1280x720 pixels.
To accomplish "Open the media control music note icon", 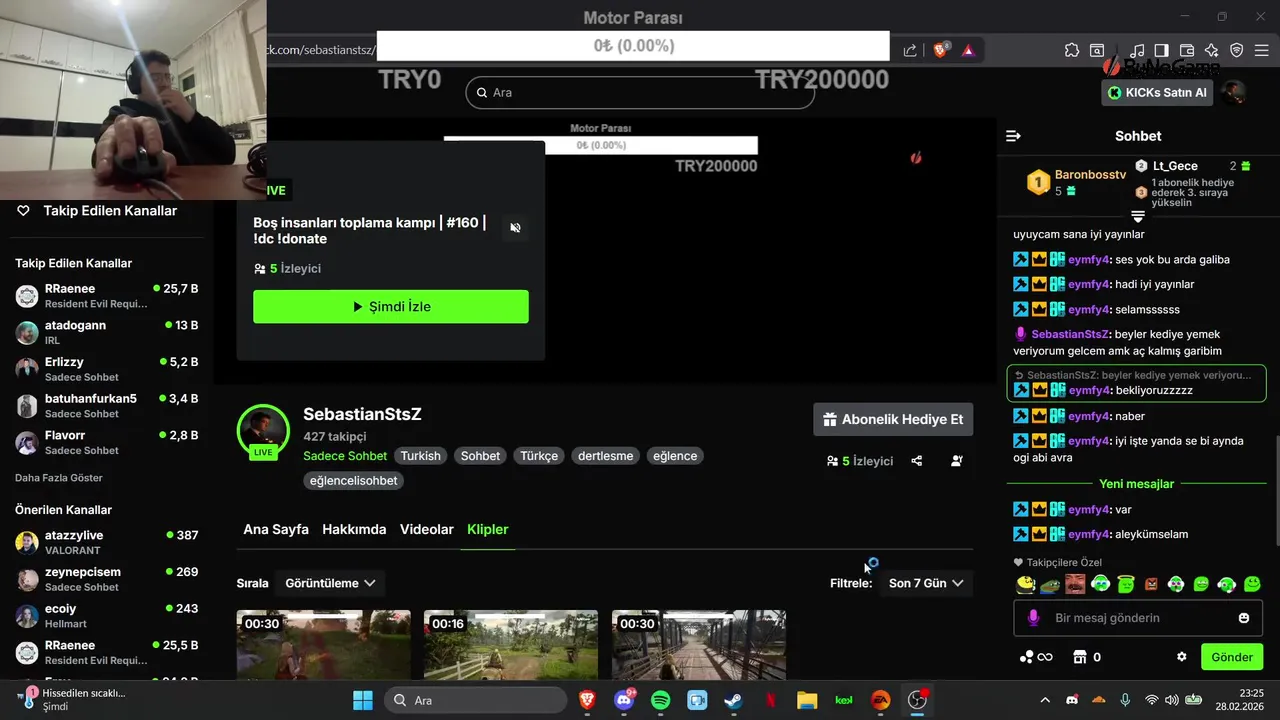I will (x=1137, y=50).
